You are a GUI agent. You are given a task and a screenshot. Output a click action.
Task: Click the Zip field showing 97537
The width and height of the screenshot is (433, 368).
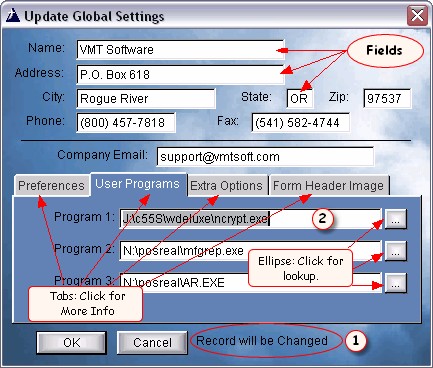point(387,99)
